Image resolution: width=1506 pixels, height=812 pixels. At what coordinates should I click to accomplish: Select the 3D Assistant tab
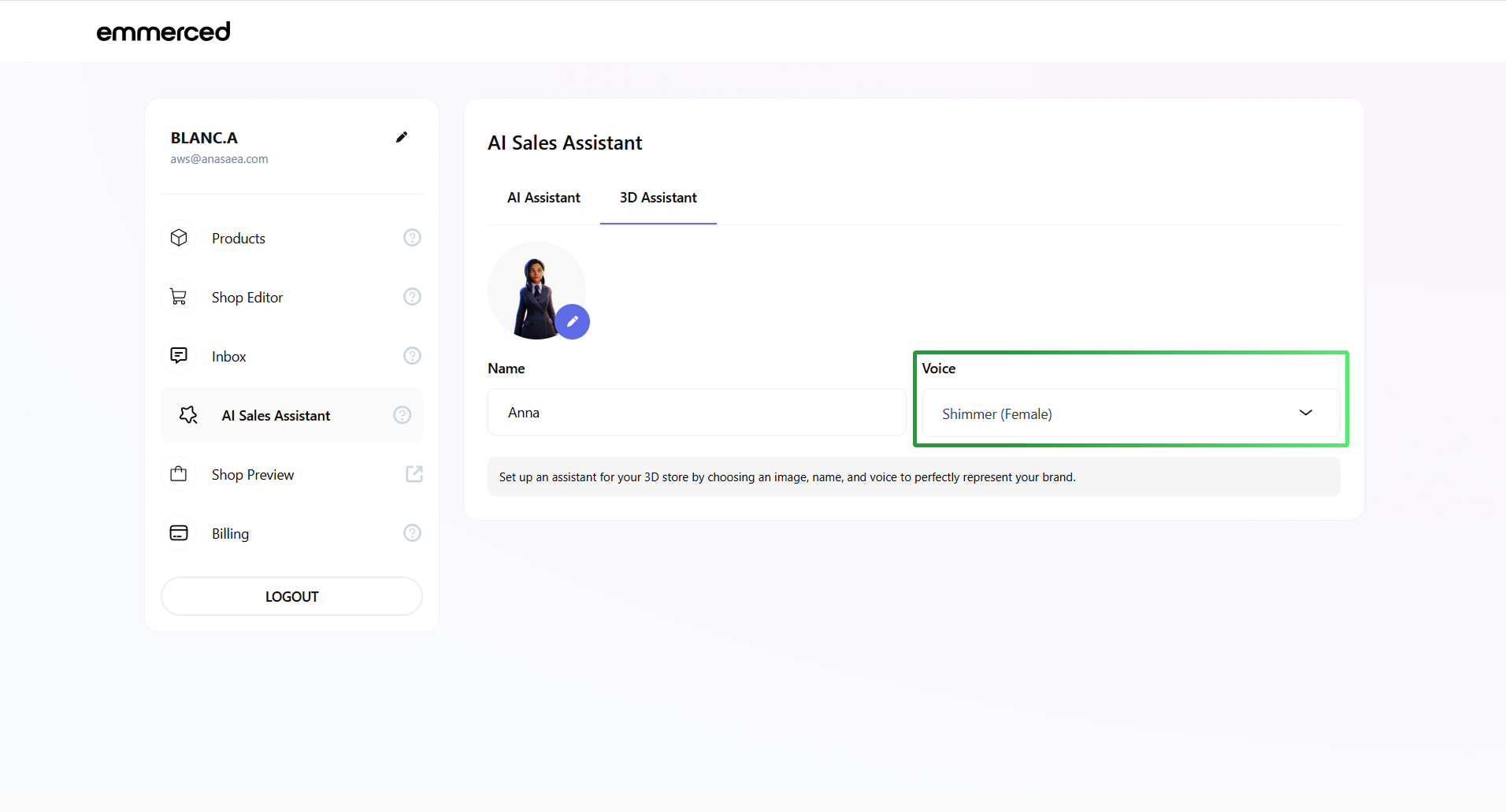pos(658,198)
